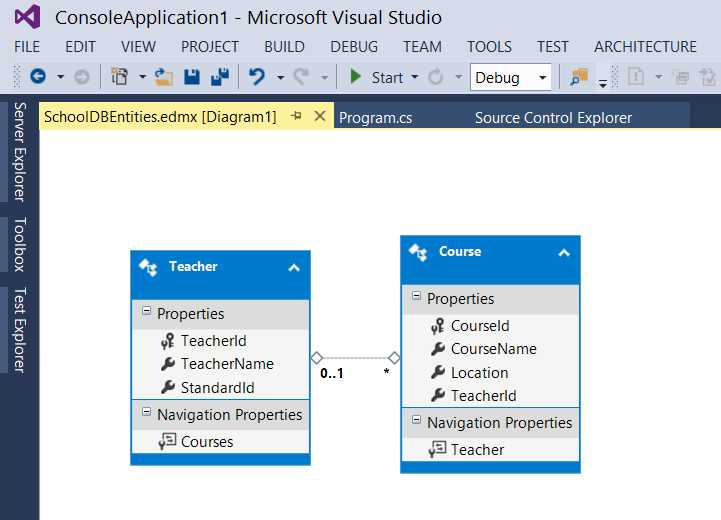Open the VIEW menu
This screenshot has height=520, width=721.
[138, 47]
